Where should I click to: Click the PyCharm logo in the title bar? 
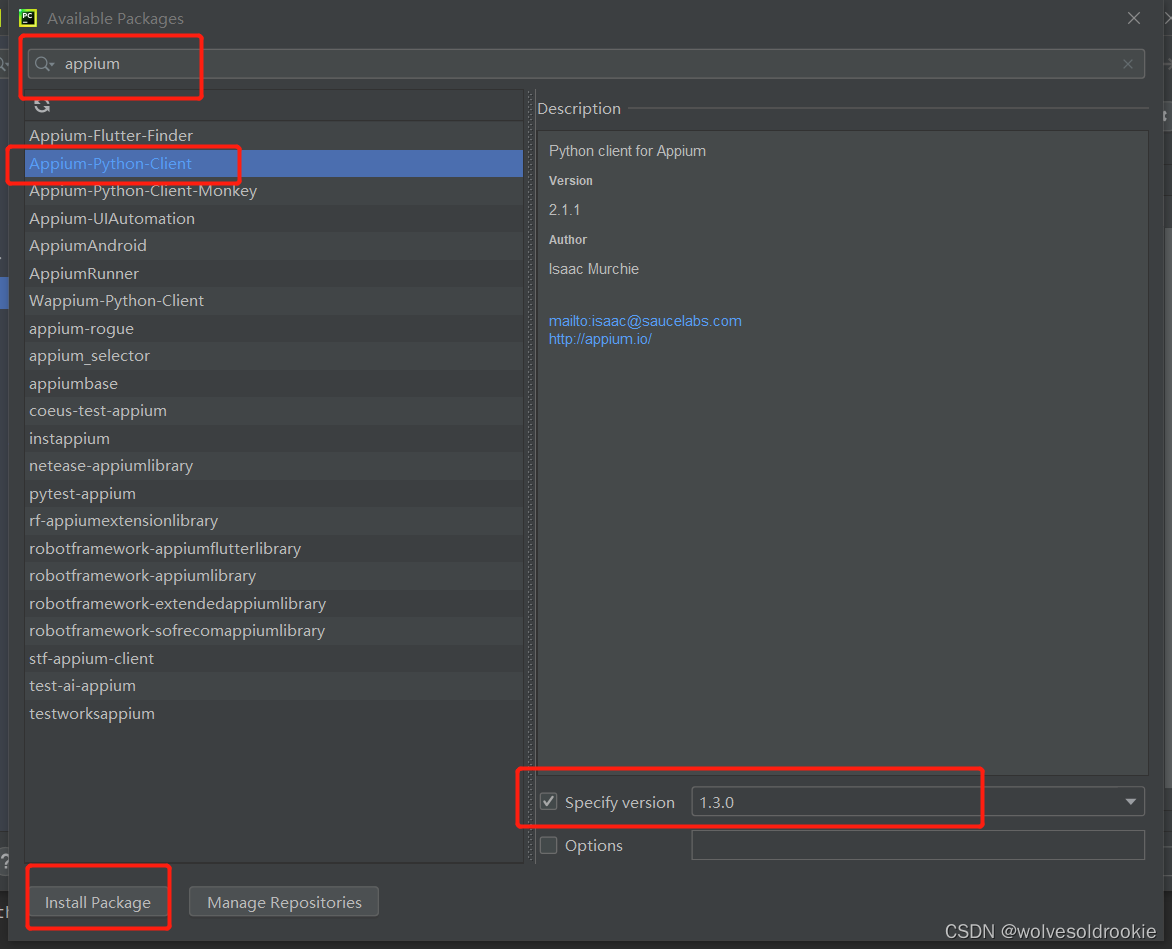click(x=28, y=18)
